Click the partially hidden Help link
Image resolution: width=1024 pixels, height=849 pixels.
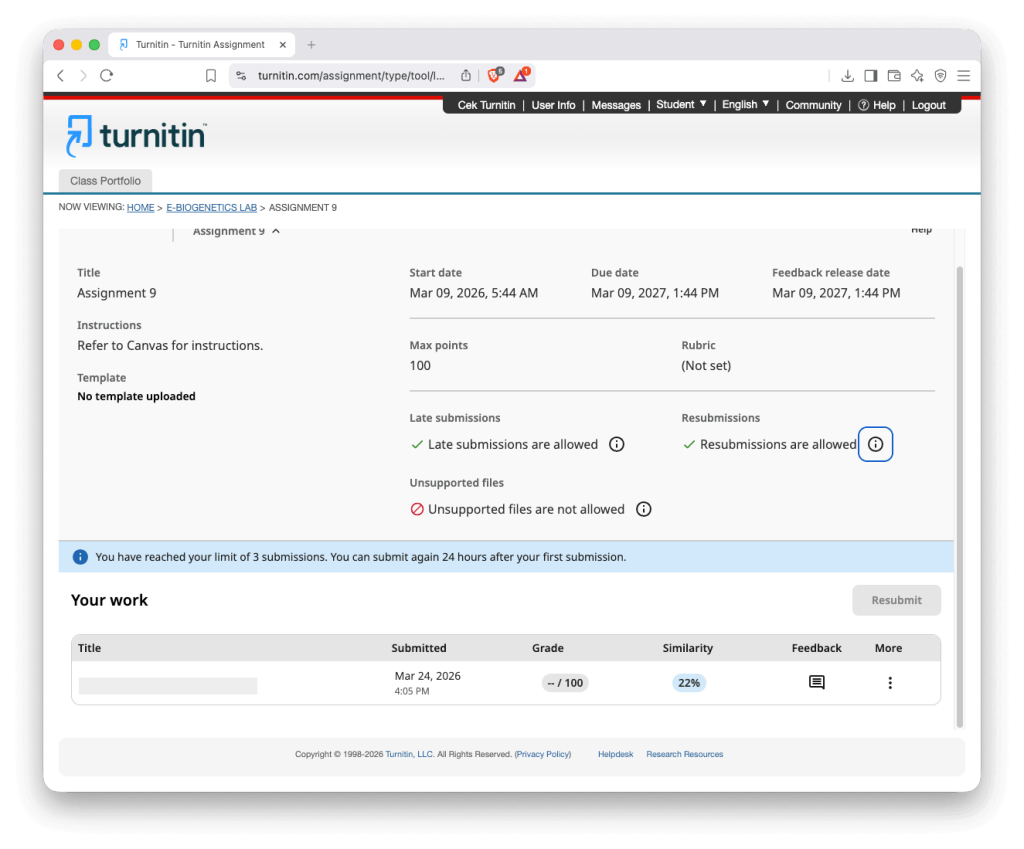pyautogui.click(x=921, y=230)
